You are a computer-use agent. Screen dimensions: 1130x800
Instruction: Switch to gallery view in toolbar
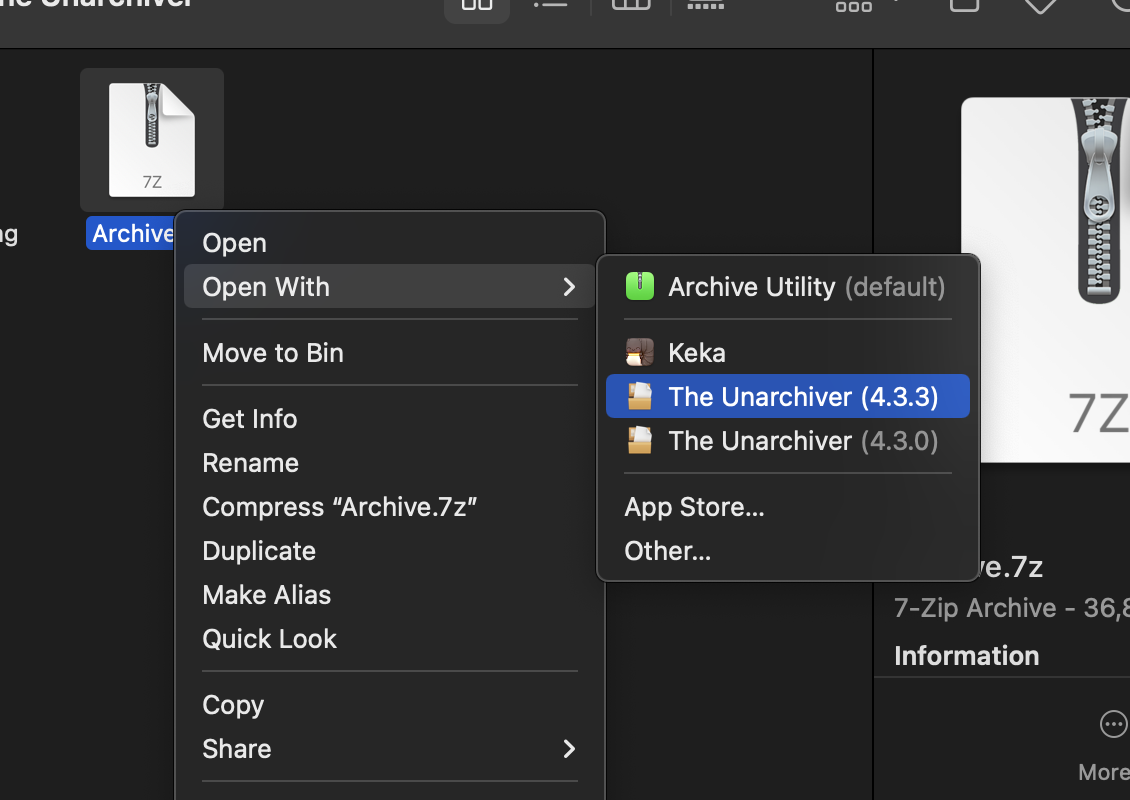click(706, 6)
